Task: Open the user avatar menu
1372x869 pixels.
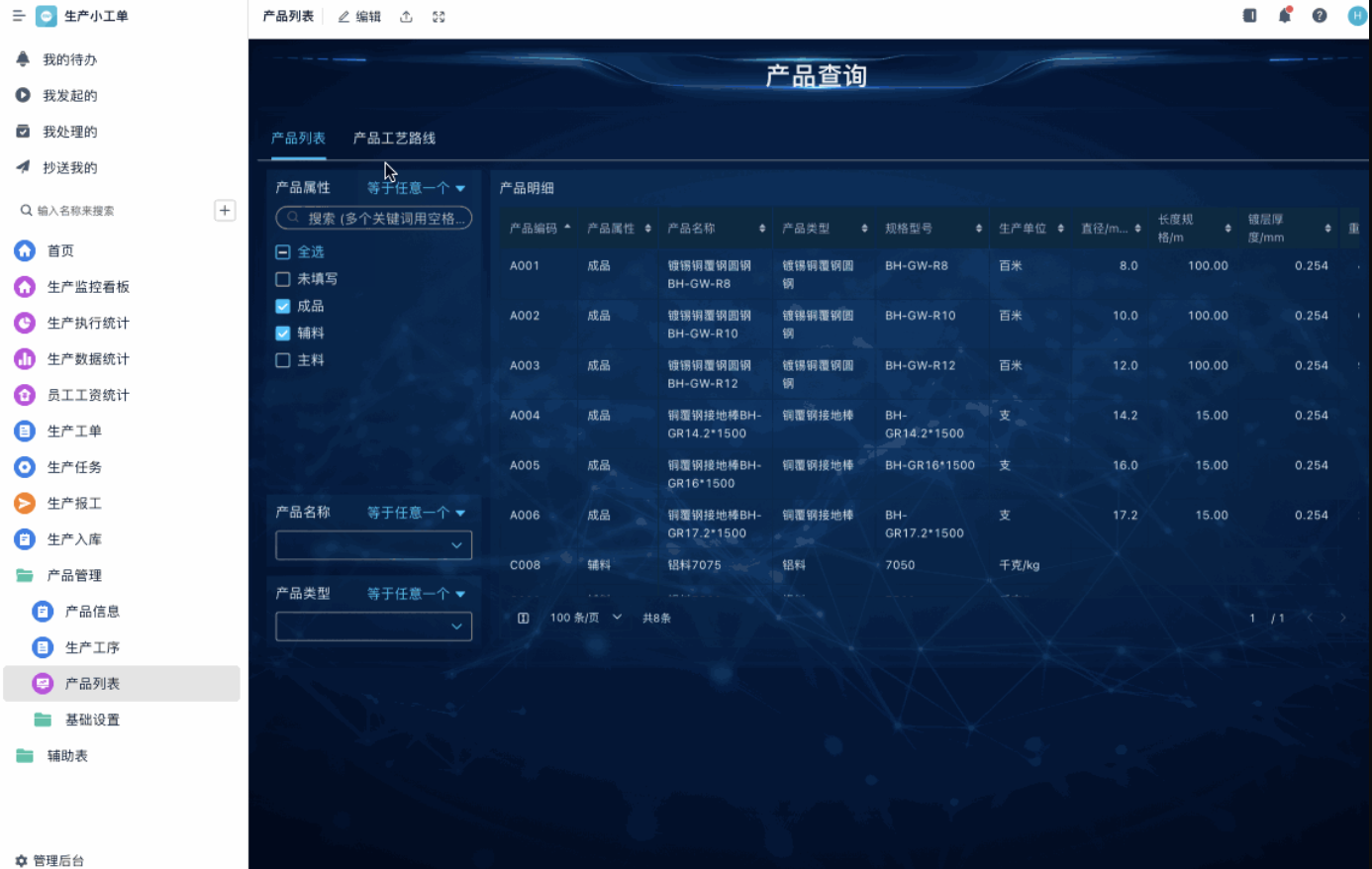Action: [x=1357, y=15]
